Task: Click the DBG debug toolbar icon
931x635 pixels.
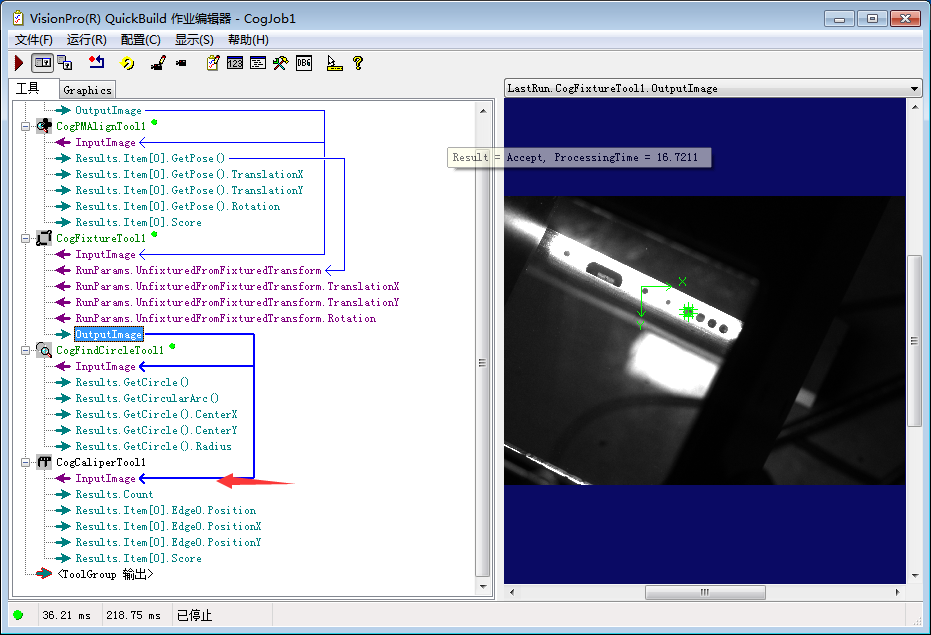Action: pos(304,63)
